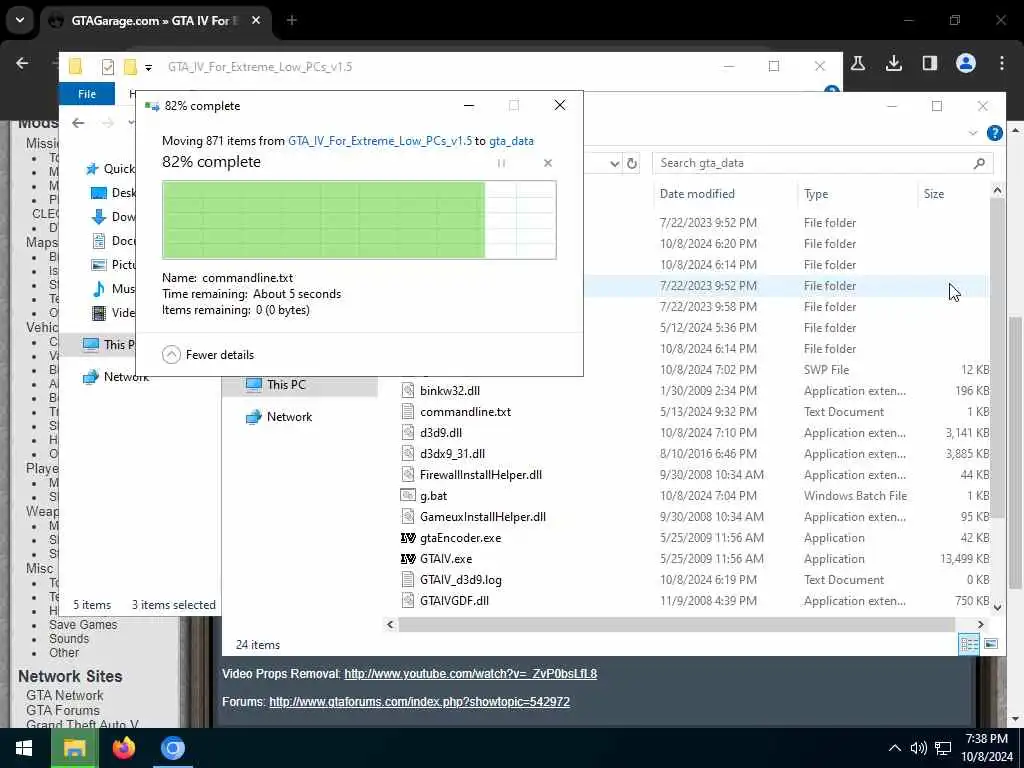Open quick access toolbar dropdown arrow
The height and width of the screenshot is (768, 1024).
click(148, 67)
